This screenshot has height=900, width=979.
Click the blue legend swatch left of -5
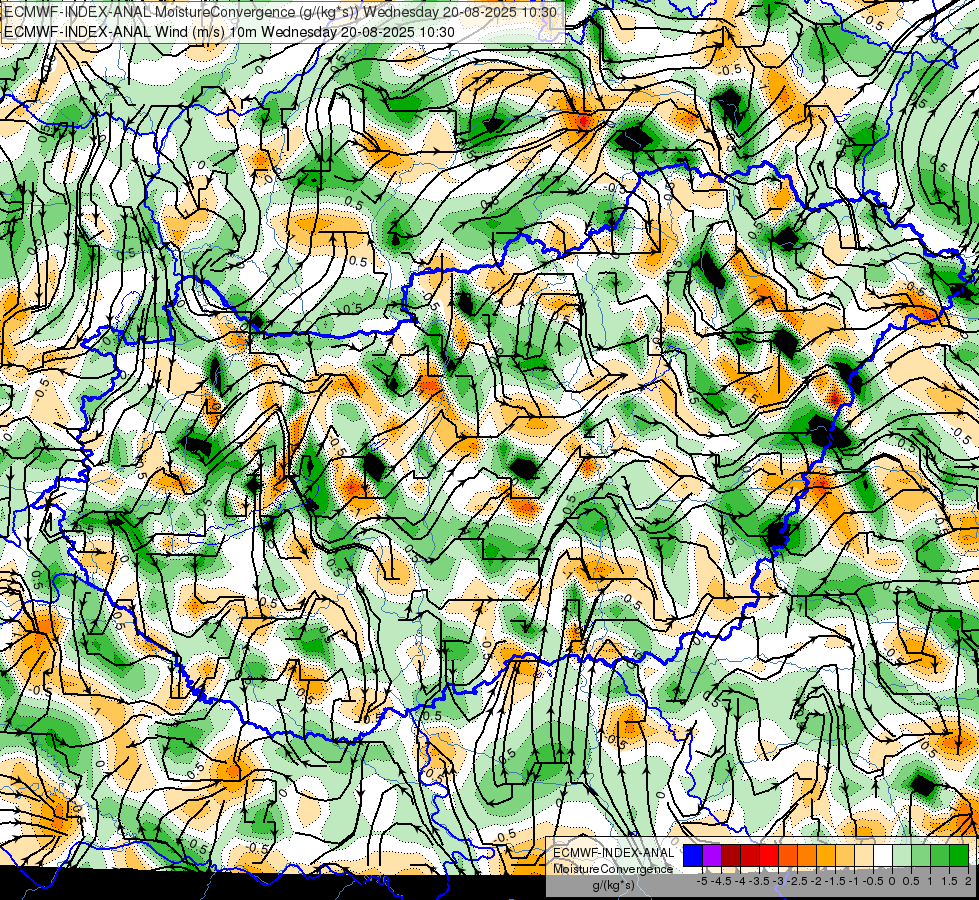tap(693, 856)
